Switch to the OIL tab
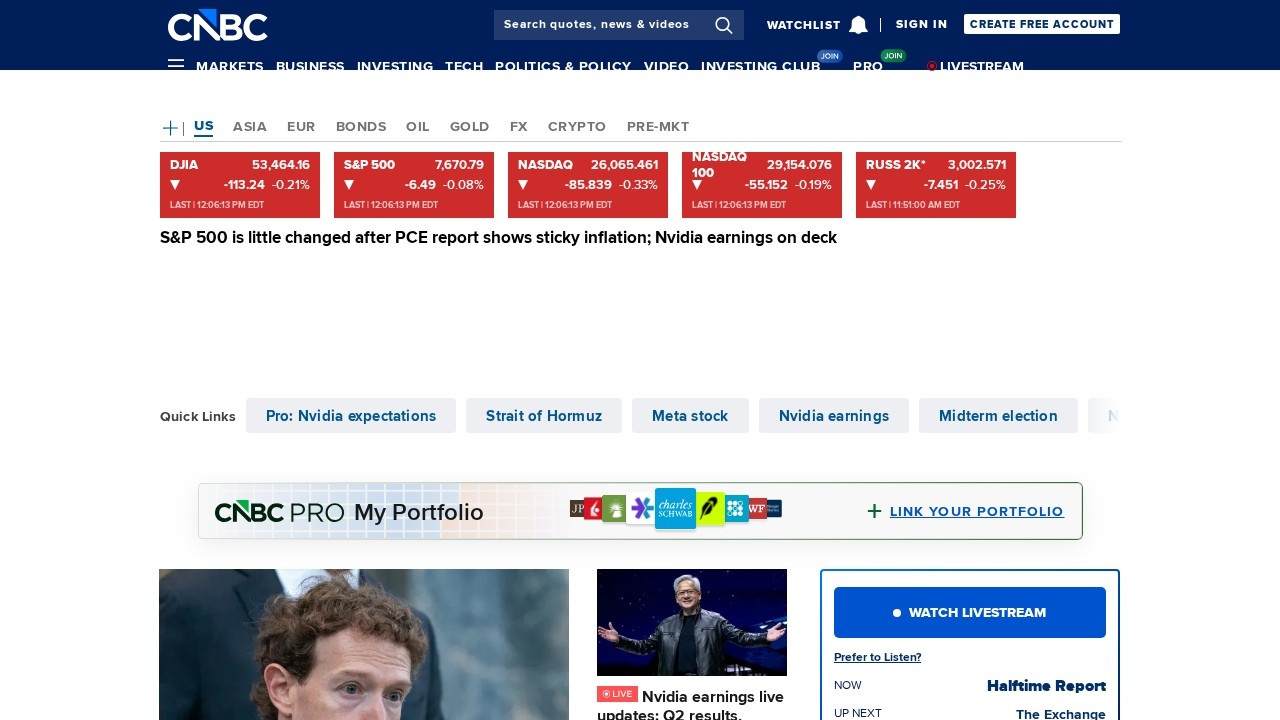The width and height of the screenshot is (1280, 720). (x=417, y=126)
